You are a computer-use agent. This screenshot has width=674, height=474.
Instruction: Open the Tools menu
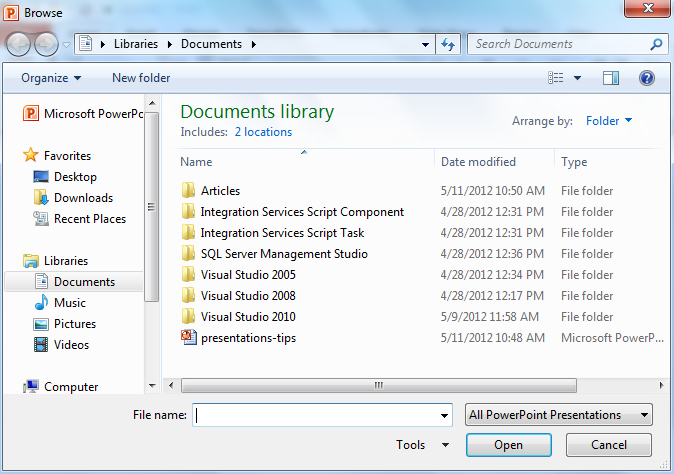pyautogui.click(x=410, y=445)
